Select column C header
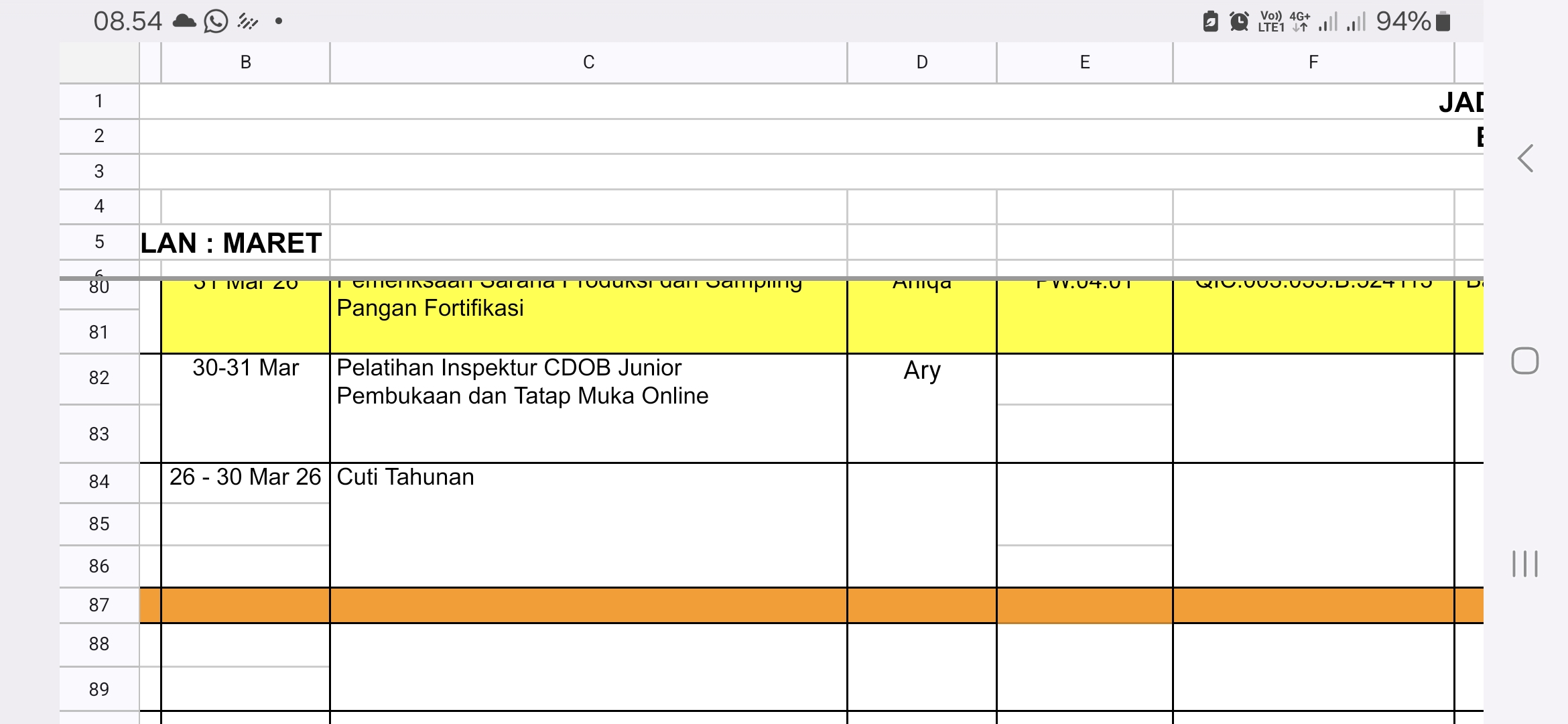This screenshot has height=724, width=1568. [x=588, y=62]
